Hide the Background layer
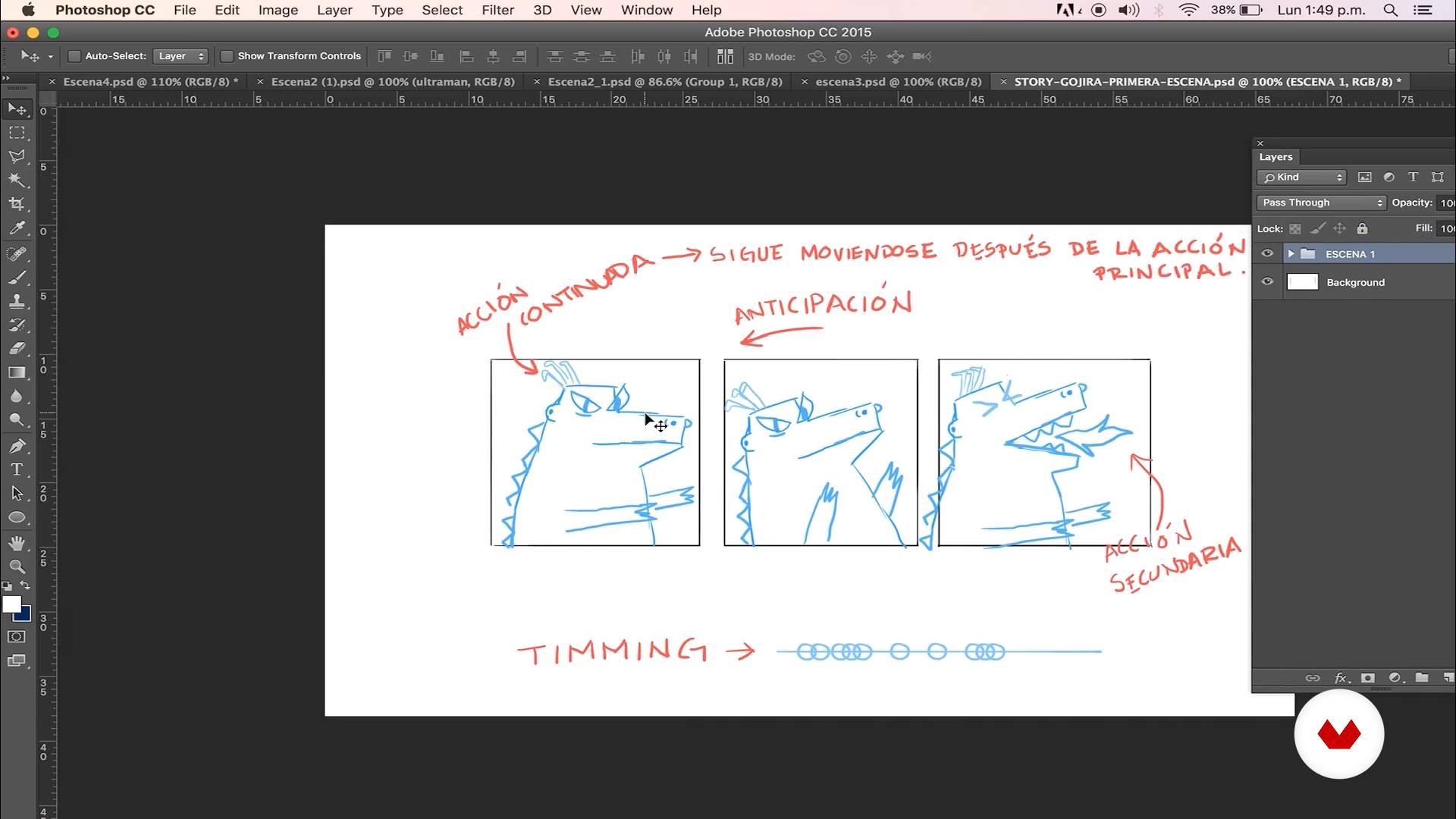The height and width of the screenshot is (819, 1456). (x=1267, y=281)
